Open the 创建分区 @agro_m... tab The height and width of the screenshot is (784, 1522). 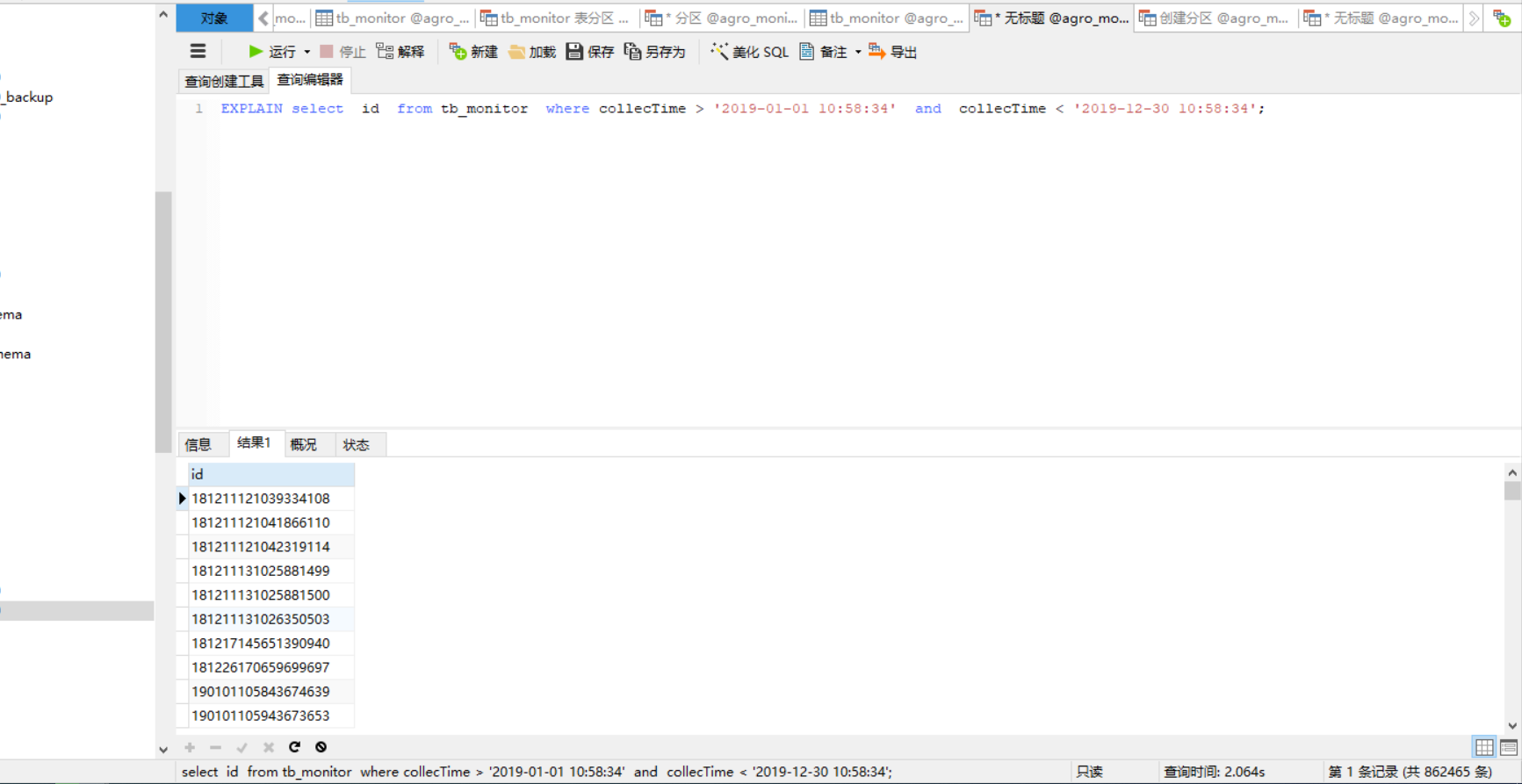point(1215,18)
